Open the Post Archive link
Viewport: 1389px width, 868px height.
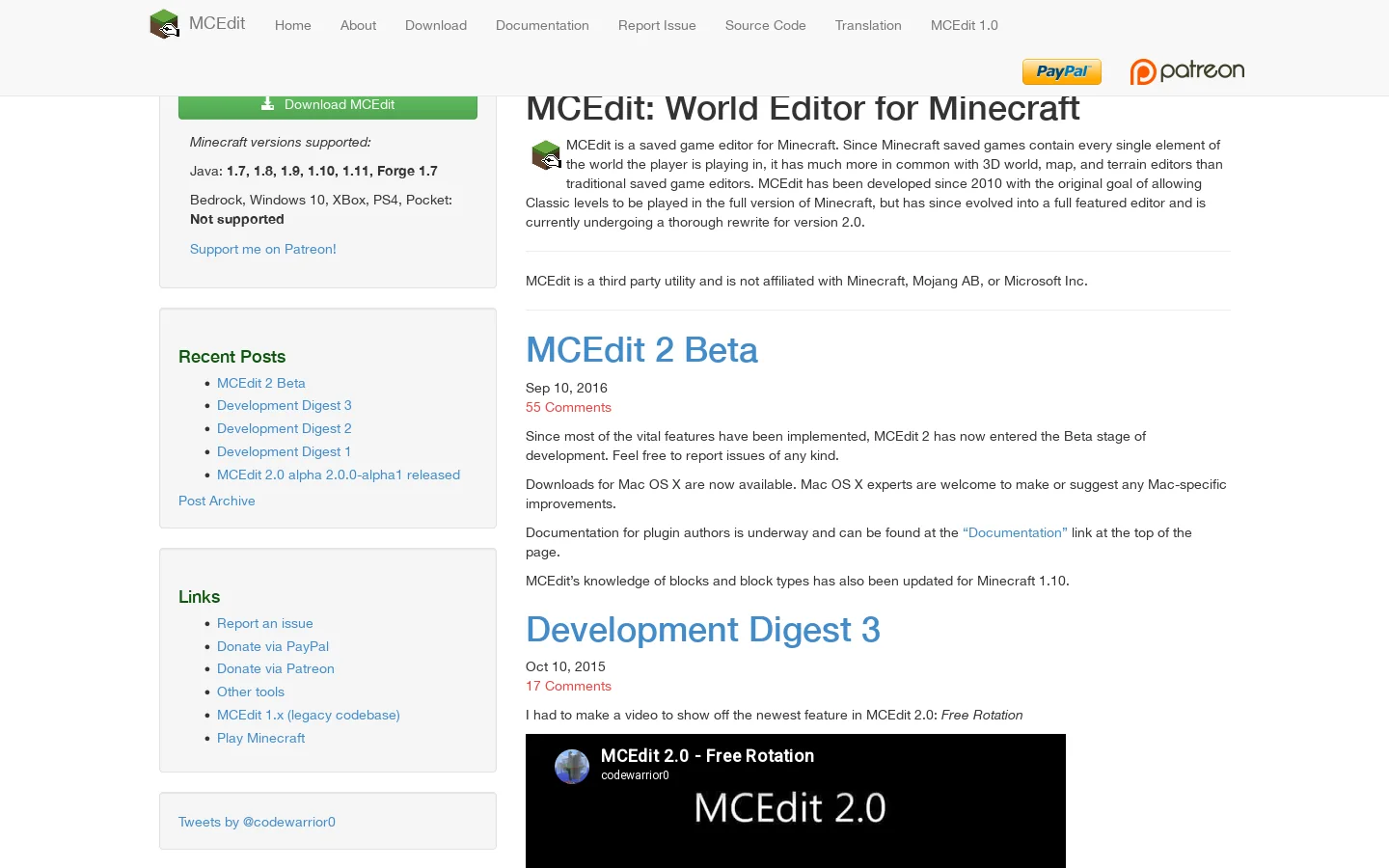point(217,501)
